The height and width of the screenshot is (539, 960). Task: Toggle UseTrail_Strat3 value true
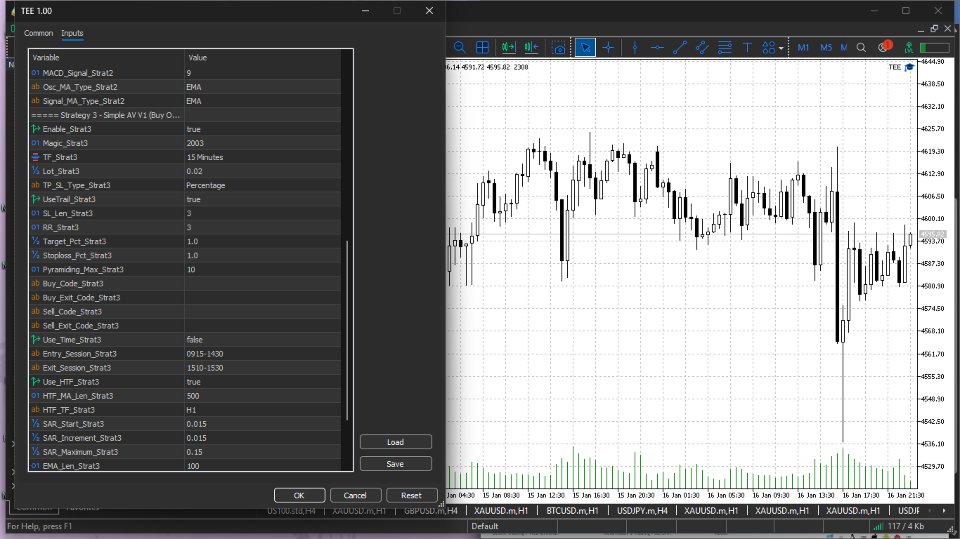[x=263, y=199]
